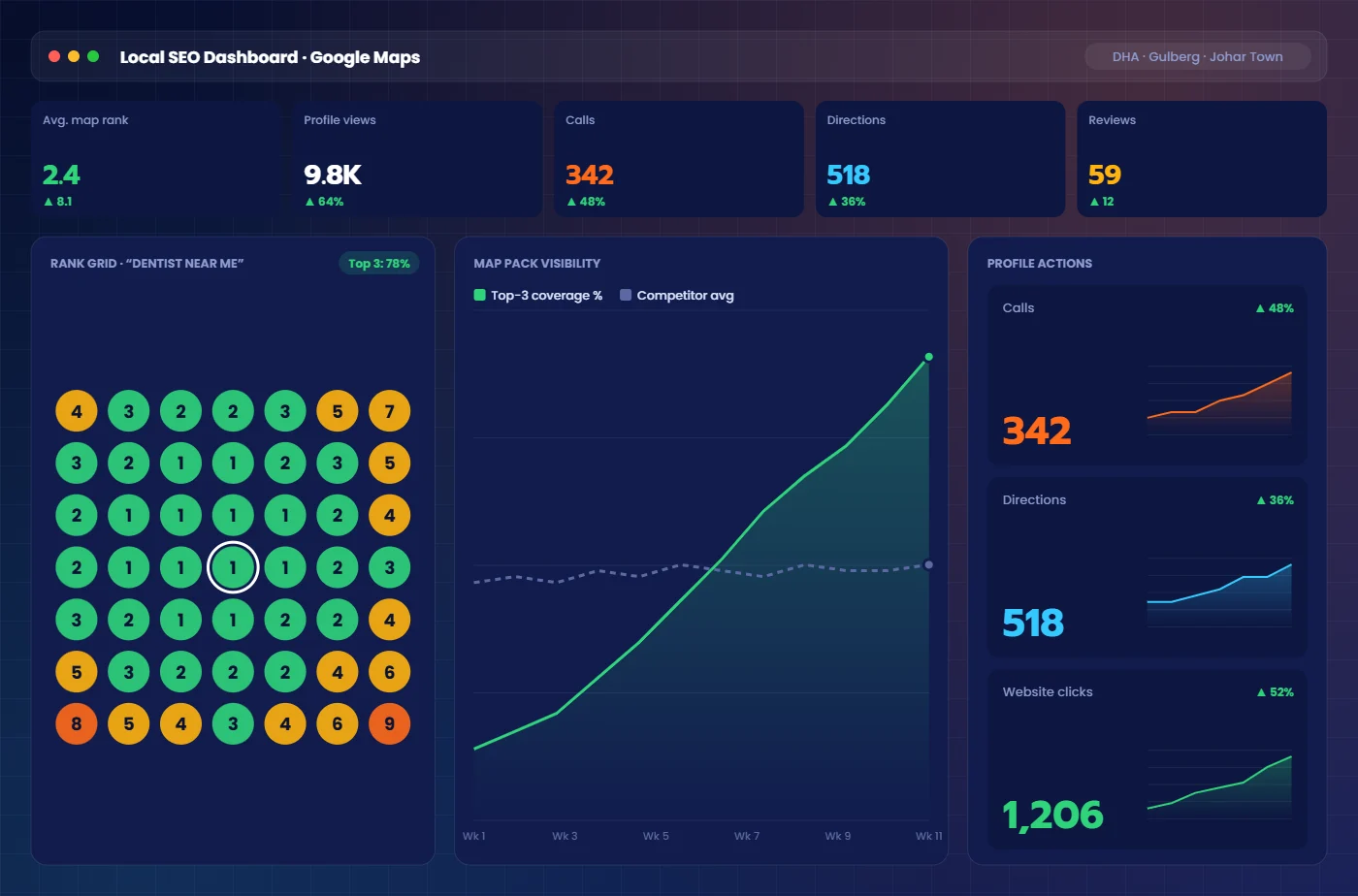Click the Competitor avg legend swatch
This screenshot has width=1358, height=896.
tap(626, 295)
